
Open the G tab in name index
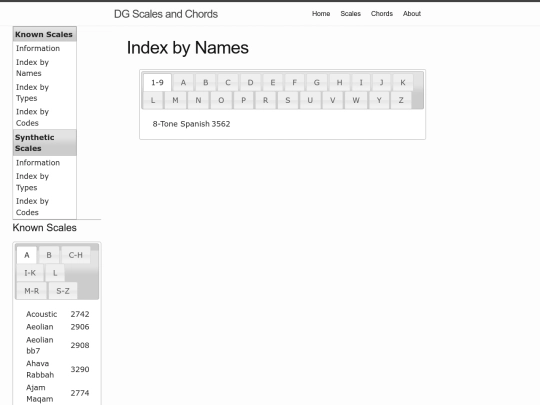tap(316, 83)
